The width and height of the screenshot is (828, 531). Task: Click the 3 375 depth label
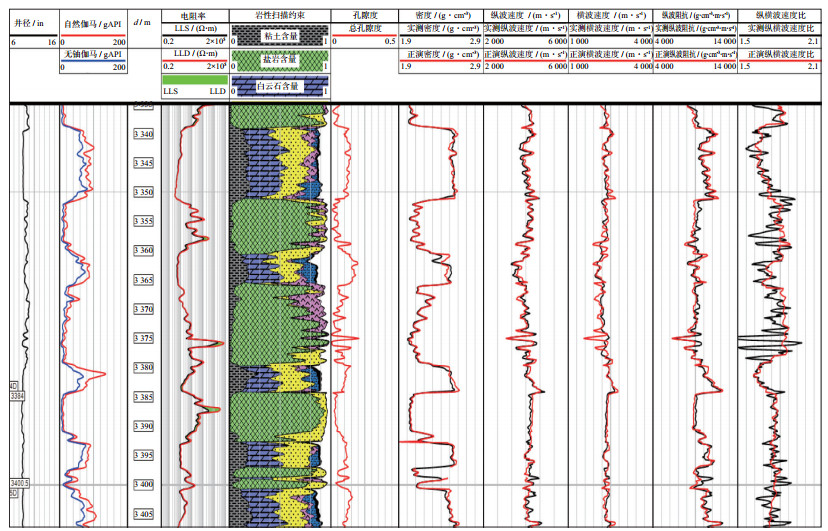tap(144, 339)
